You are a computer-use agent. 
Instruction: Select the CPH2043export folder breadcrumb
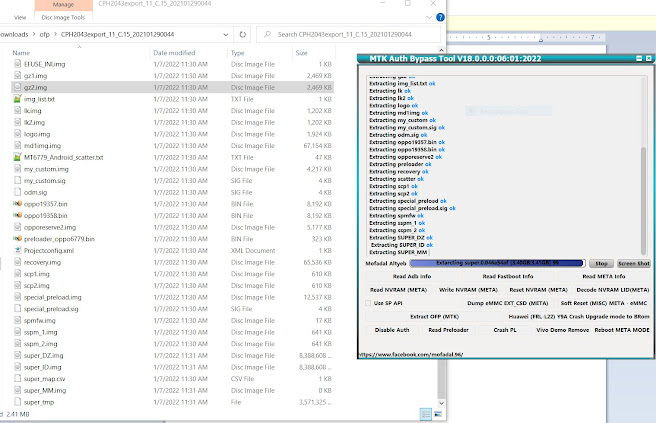pyautogui.click(x=118, y=35)
